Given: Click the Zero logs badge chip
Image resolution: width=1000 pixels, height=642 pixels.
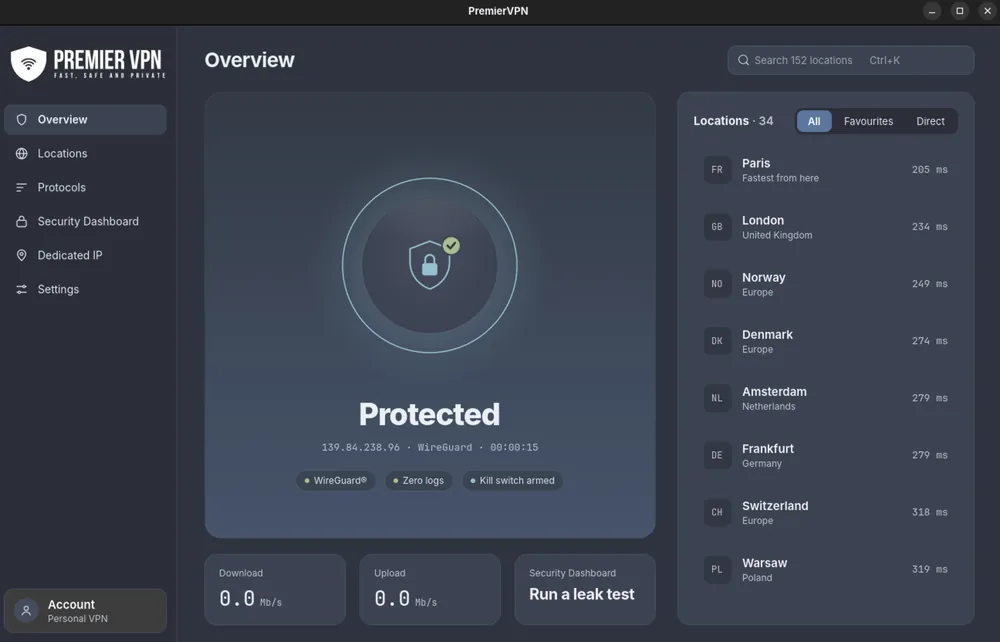Looking at the screenshot, I should tap(418, 481).
